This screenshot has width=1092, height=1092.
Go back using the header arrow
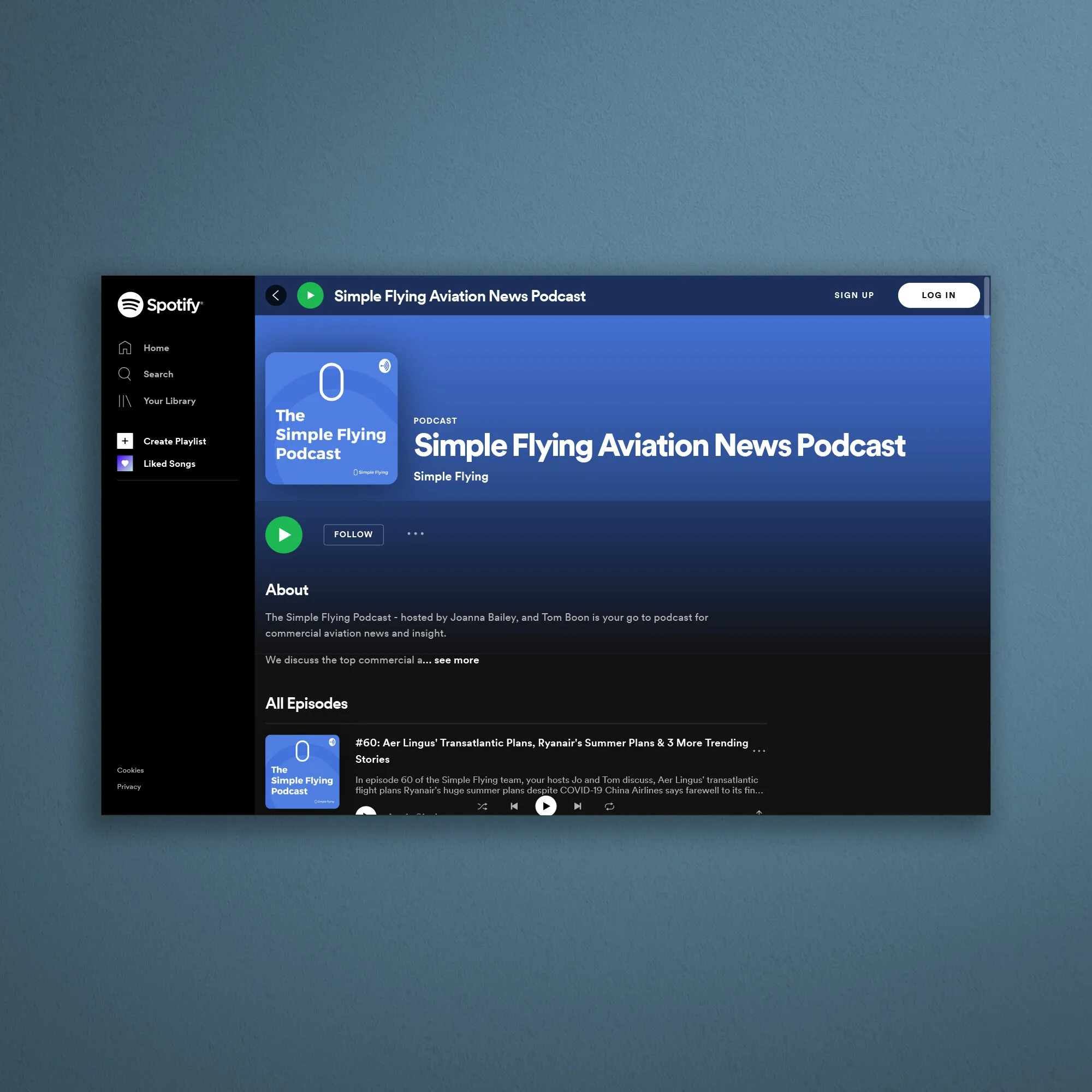(276, 295)
